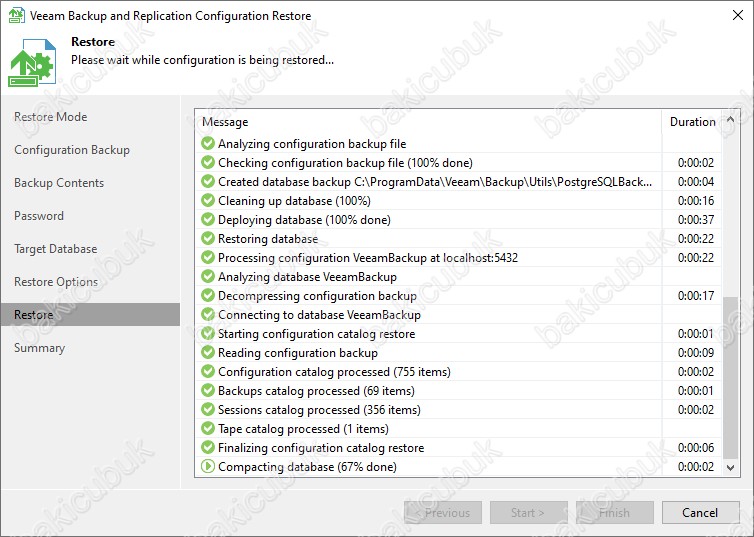Select 'Reading configuration backup' row text
The height and width of the screenshot is (537, 754).
(298, 353)
